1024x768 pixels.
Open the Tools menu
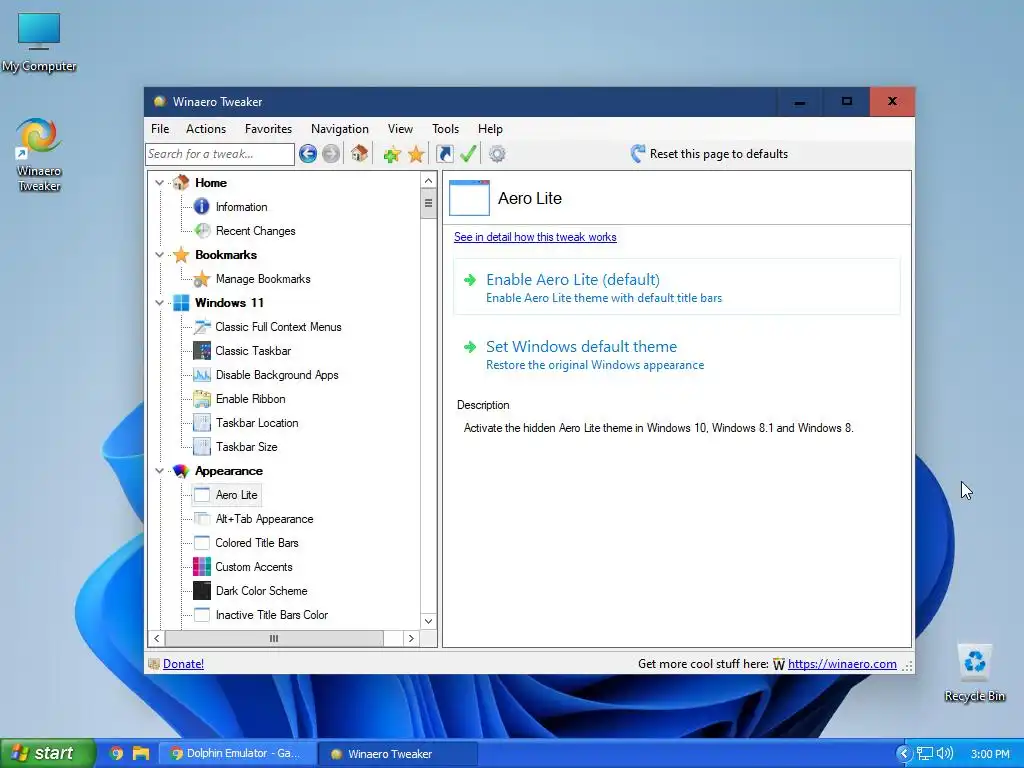click(445, 129)
